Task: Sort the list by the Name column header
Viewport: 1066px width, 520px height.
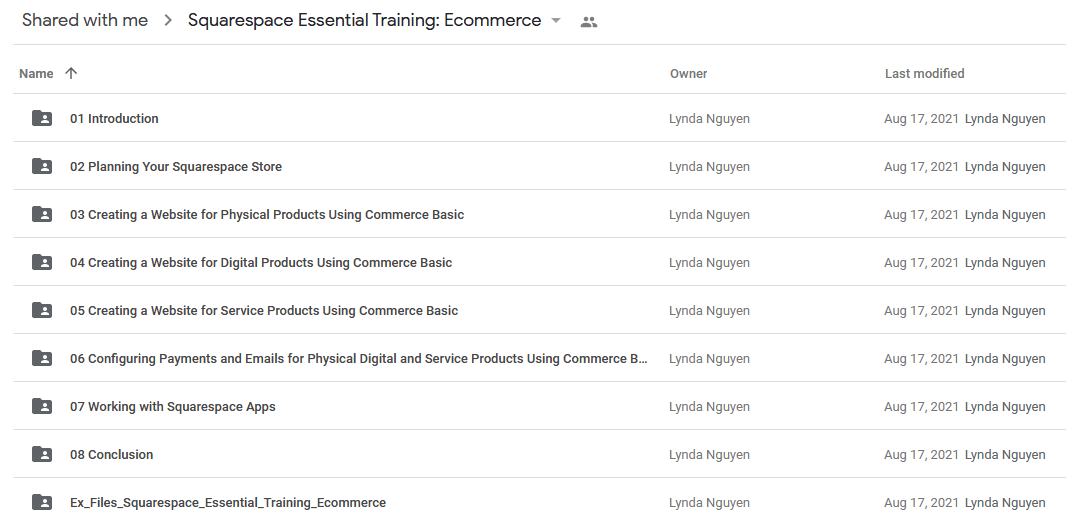Action: 36,73
